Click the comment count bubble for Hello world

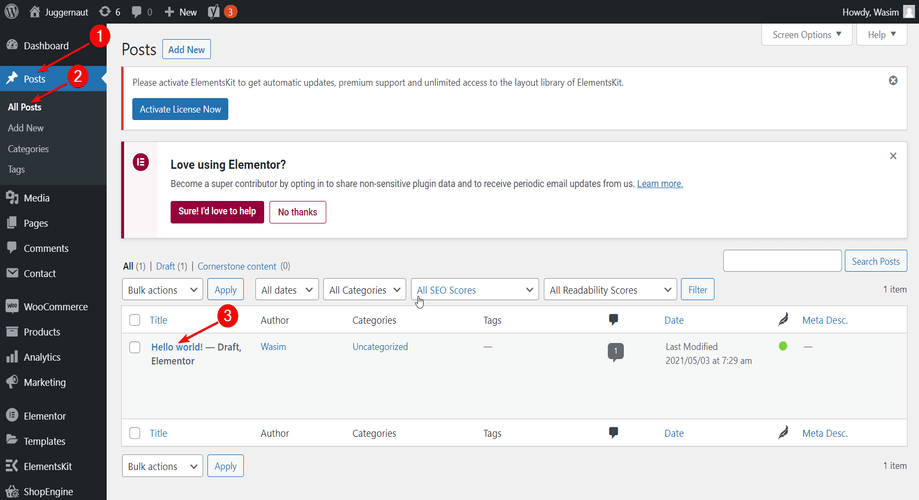pos(615,352)
